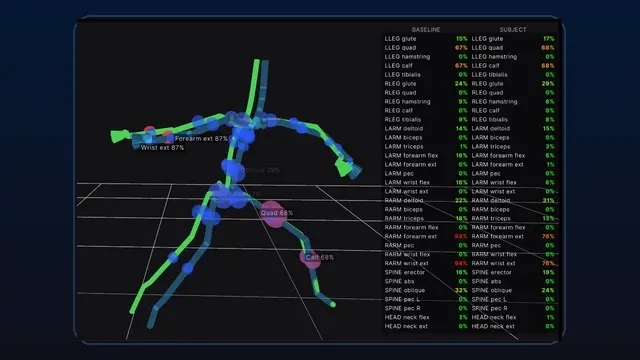
Task: Click the red 94% BASELINE RARM forearm ext value
Action: (x=461, y=236)
